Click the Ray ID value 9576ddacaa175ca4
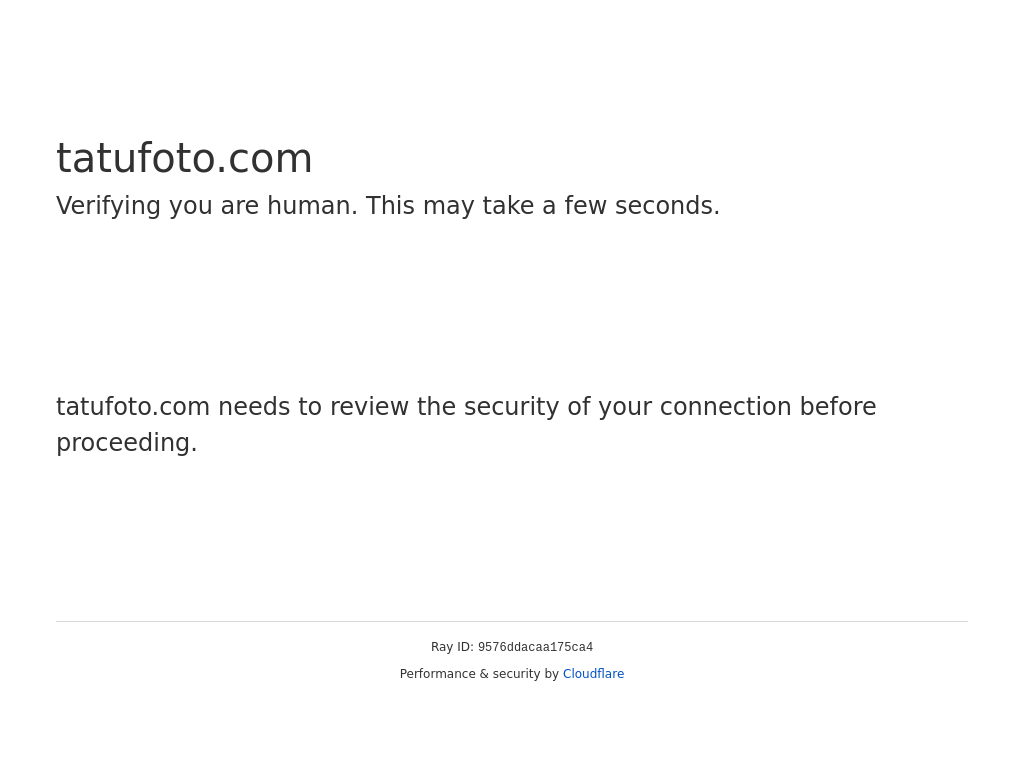Viewport: 1024px width, 768px height. coord(536,647)
